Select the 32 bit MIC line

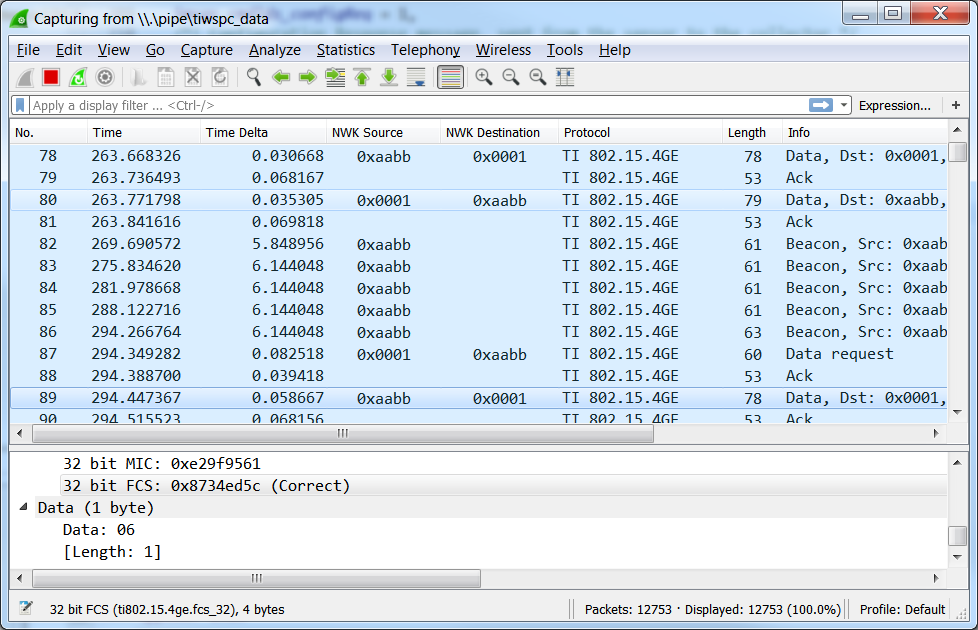pos(162,463)
